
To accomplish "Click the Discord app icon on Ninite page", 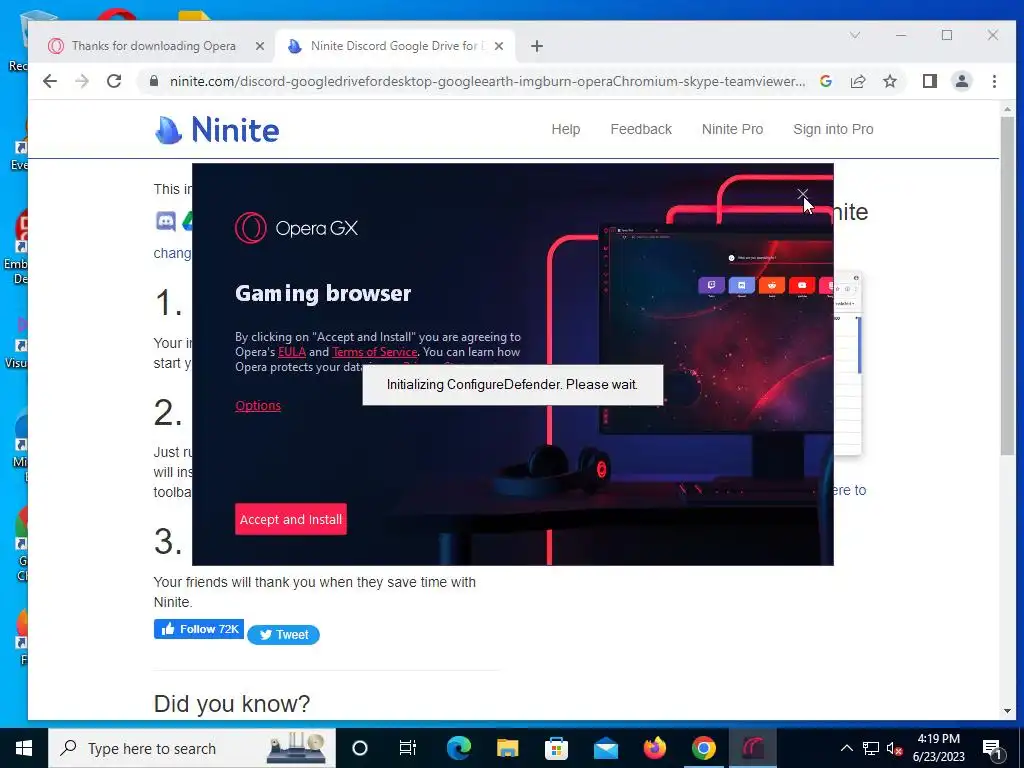I will click(166, 221).
